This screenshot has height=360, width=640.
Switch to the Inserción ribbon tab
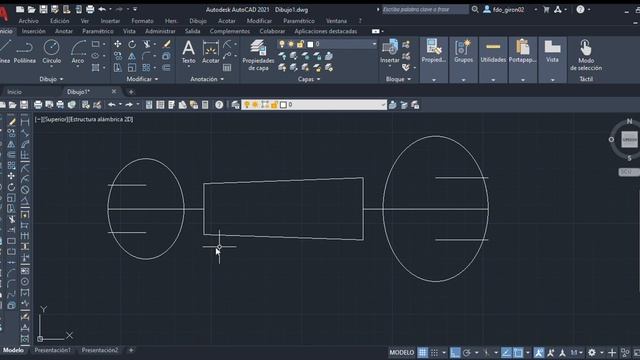point(33,31)
